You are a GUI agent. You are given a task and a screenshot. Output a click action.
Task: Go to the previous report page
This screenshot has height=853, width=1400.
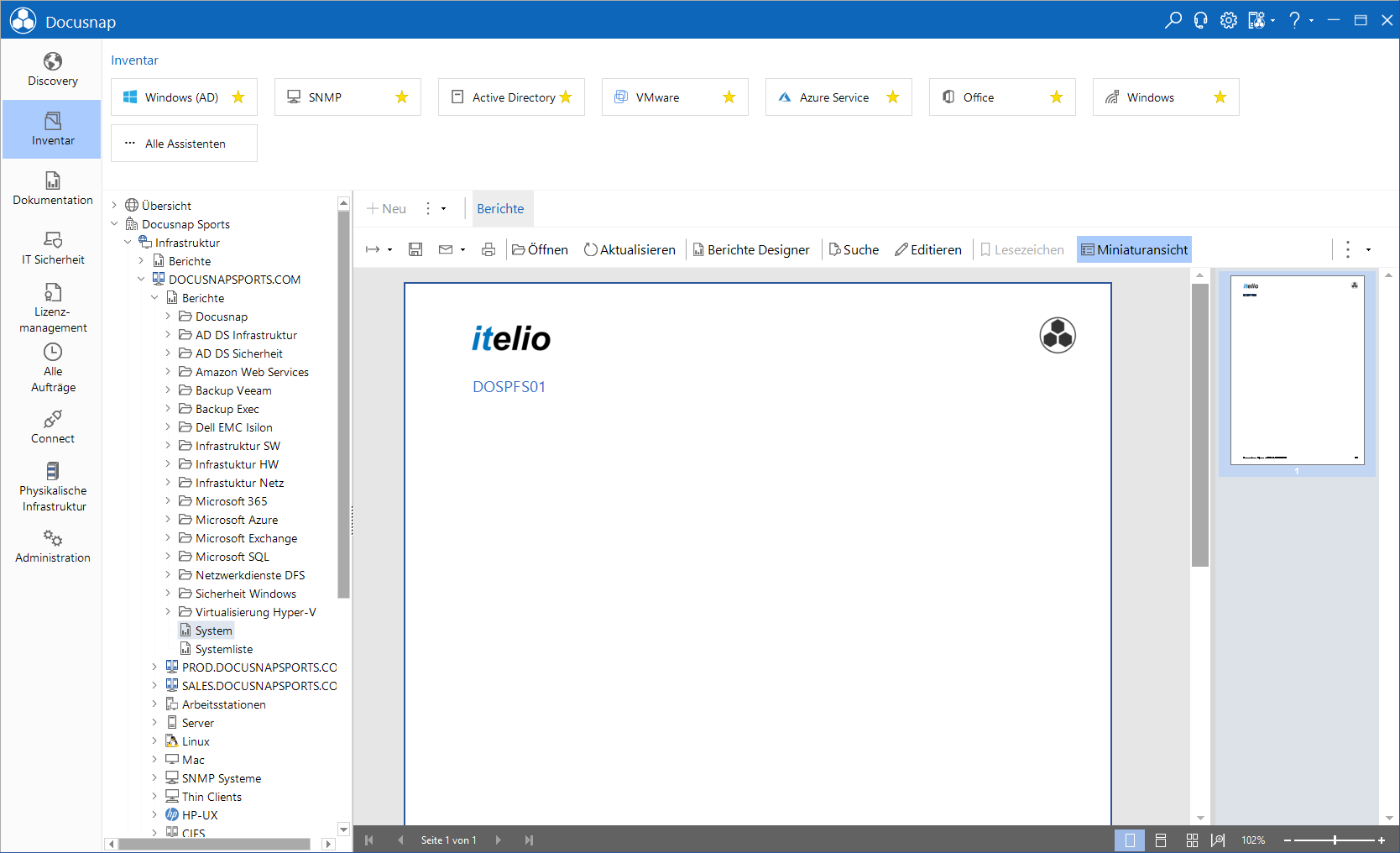[x=400, y=840]
